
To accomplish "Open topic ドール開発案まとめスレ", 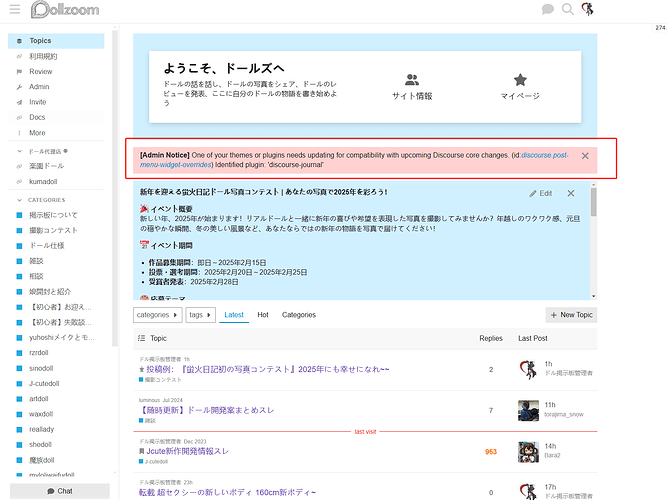I will coord(207,410).
